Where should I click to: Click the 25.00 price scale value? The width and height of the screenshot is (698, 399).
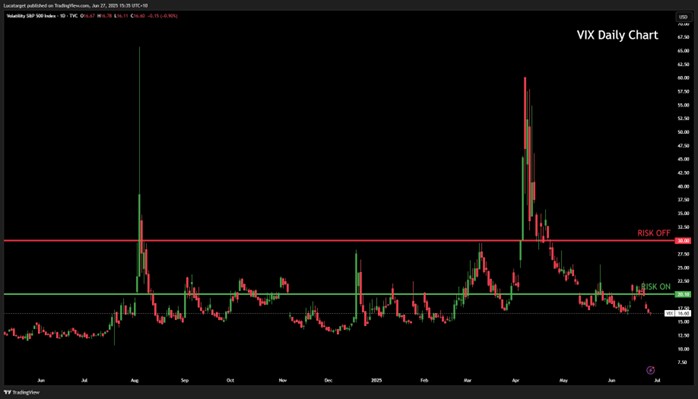683,268
